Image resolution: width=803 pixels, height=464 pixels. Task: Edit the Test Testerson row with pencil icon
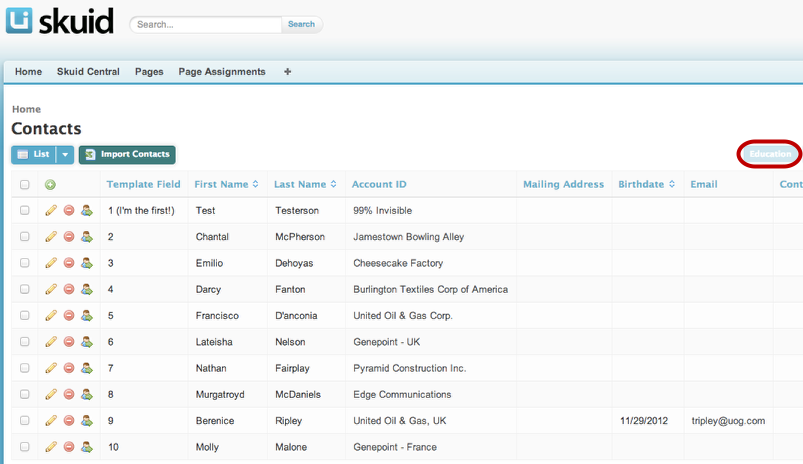click(51, 210)
